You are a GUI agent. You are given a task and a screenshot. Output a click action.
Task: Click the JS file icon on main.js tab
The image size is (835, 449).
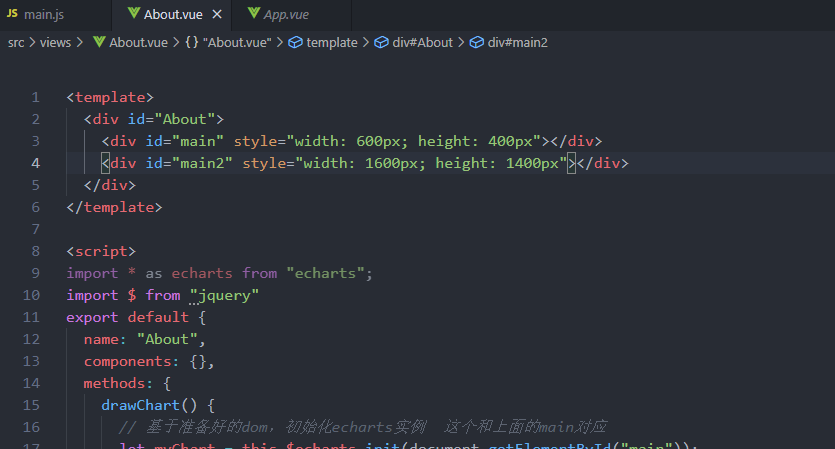pos(12,13)
